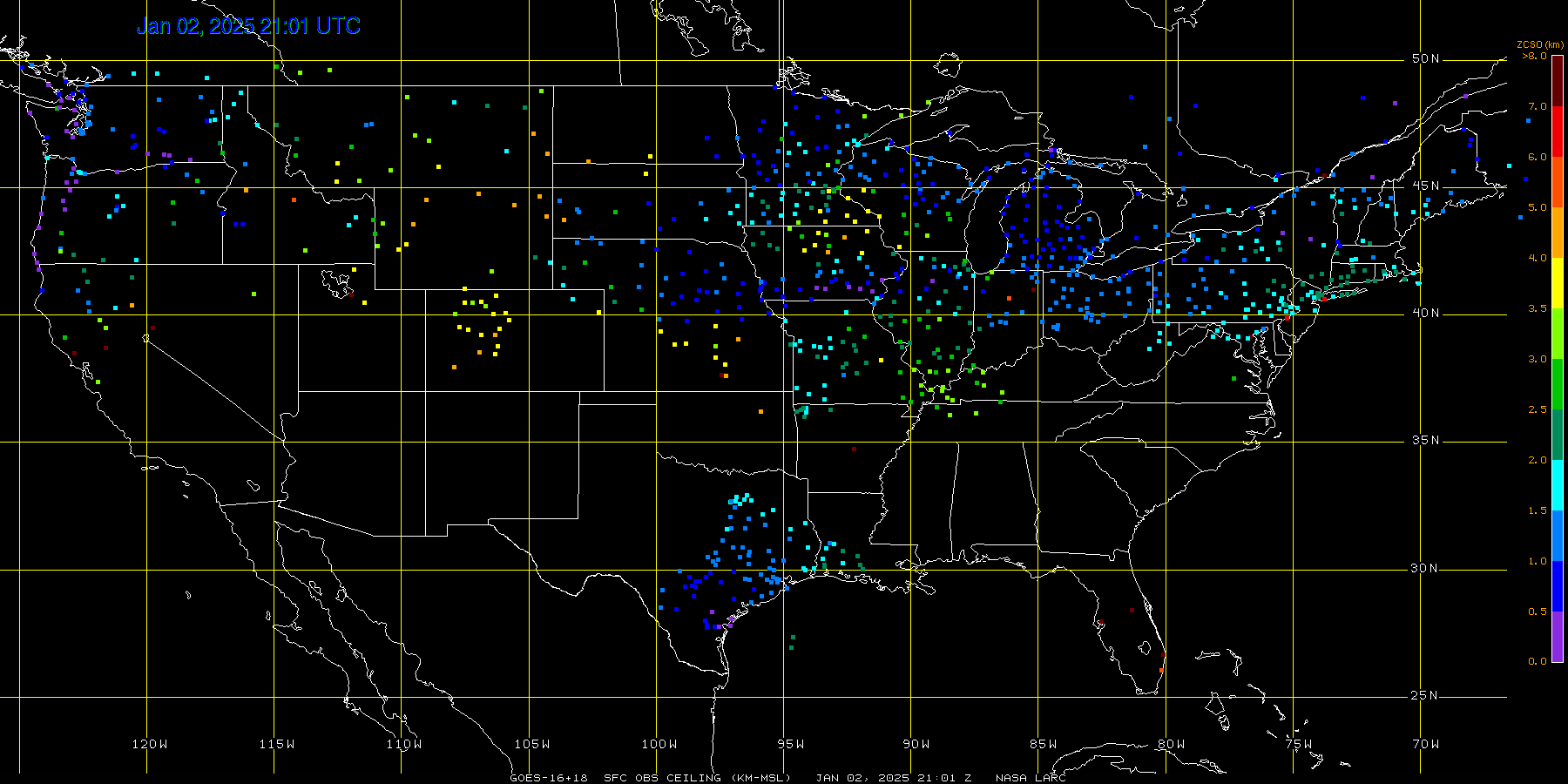Image resolution: width=1568 pixels, height=784 pixels.
Task: Pick the dark red legend swatch above 7.0
Action: coord(1558,81)
